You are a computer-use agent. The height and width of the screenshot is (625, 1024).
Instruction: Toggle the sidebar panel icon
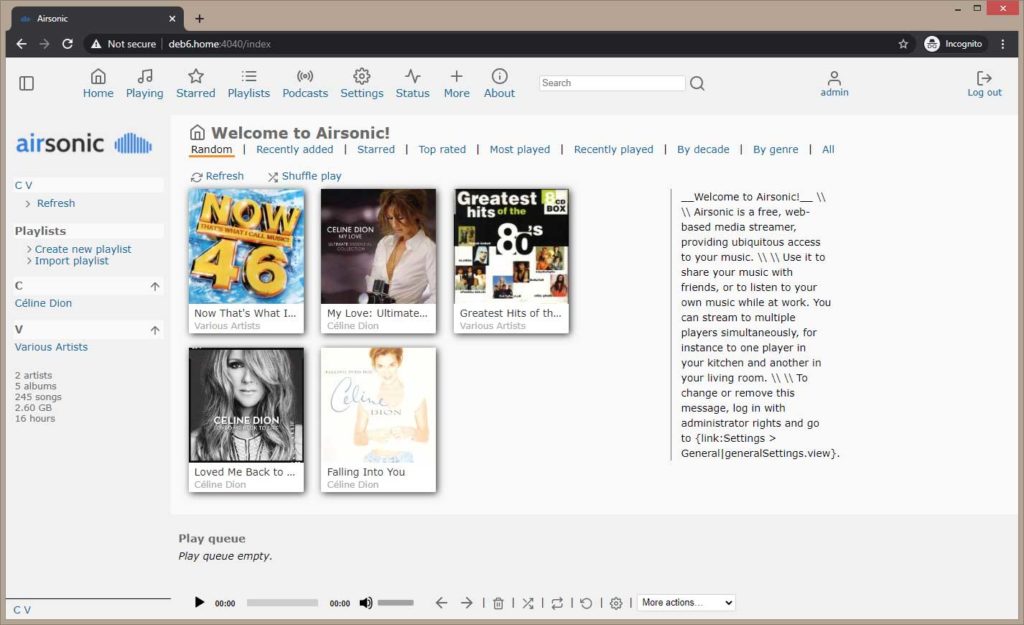[27, 84]
